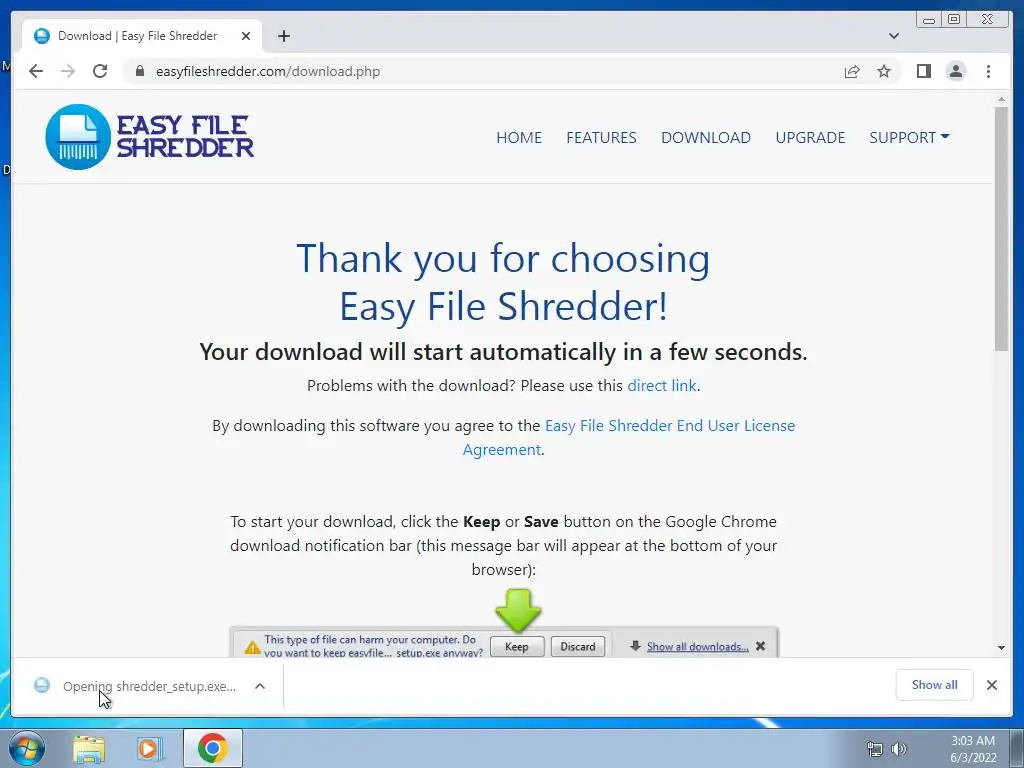Click the padlock site info icon
1024x768 pixels.
(x=139, y=71)
